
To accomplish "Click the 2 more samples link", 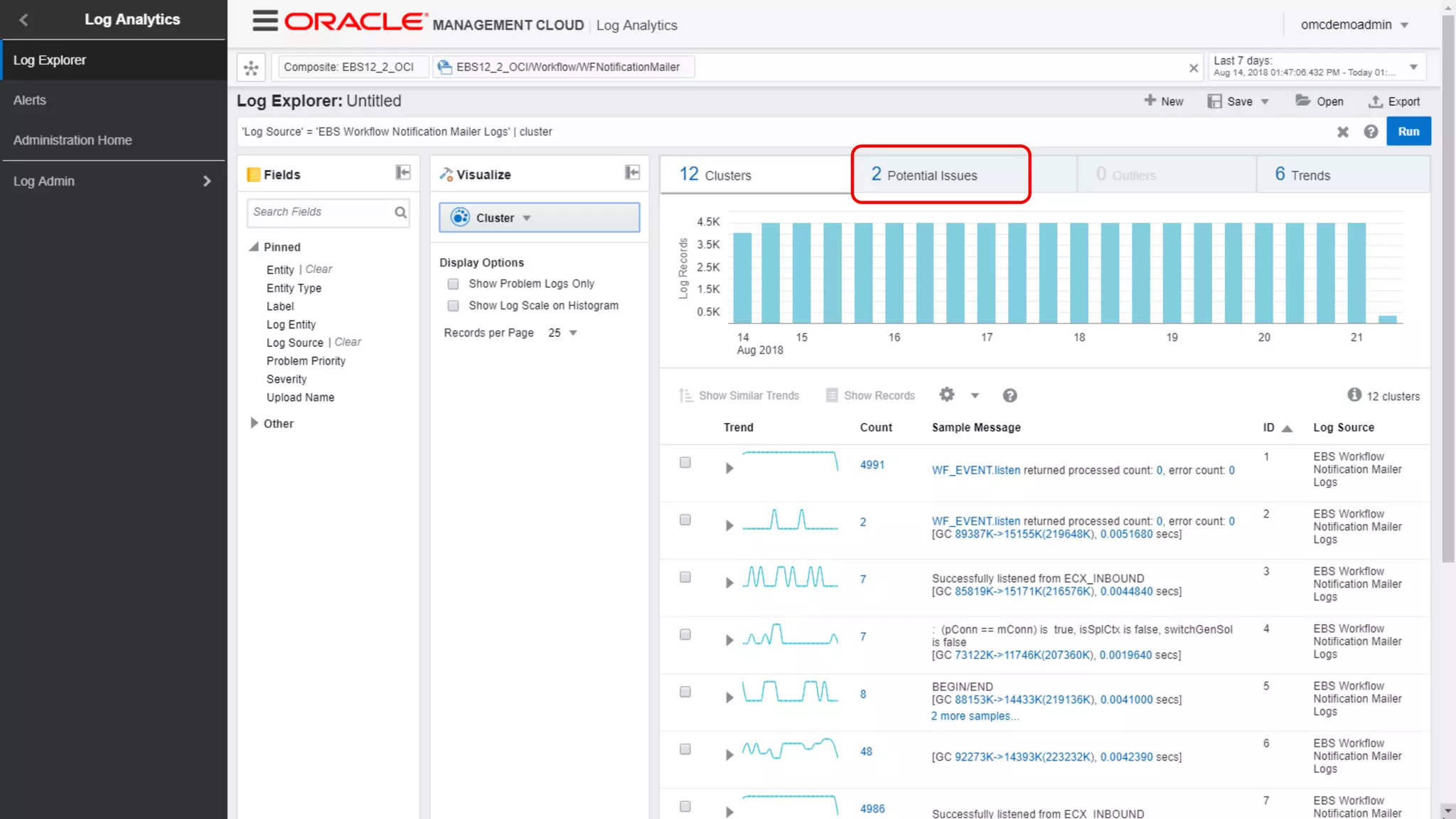I will pos(975,716).
